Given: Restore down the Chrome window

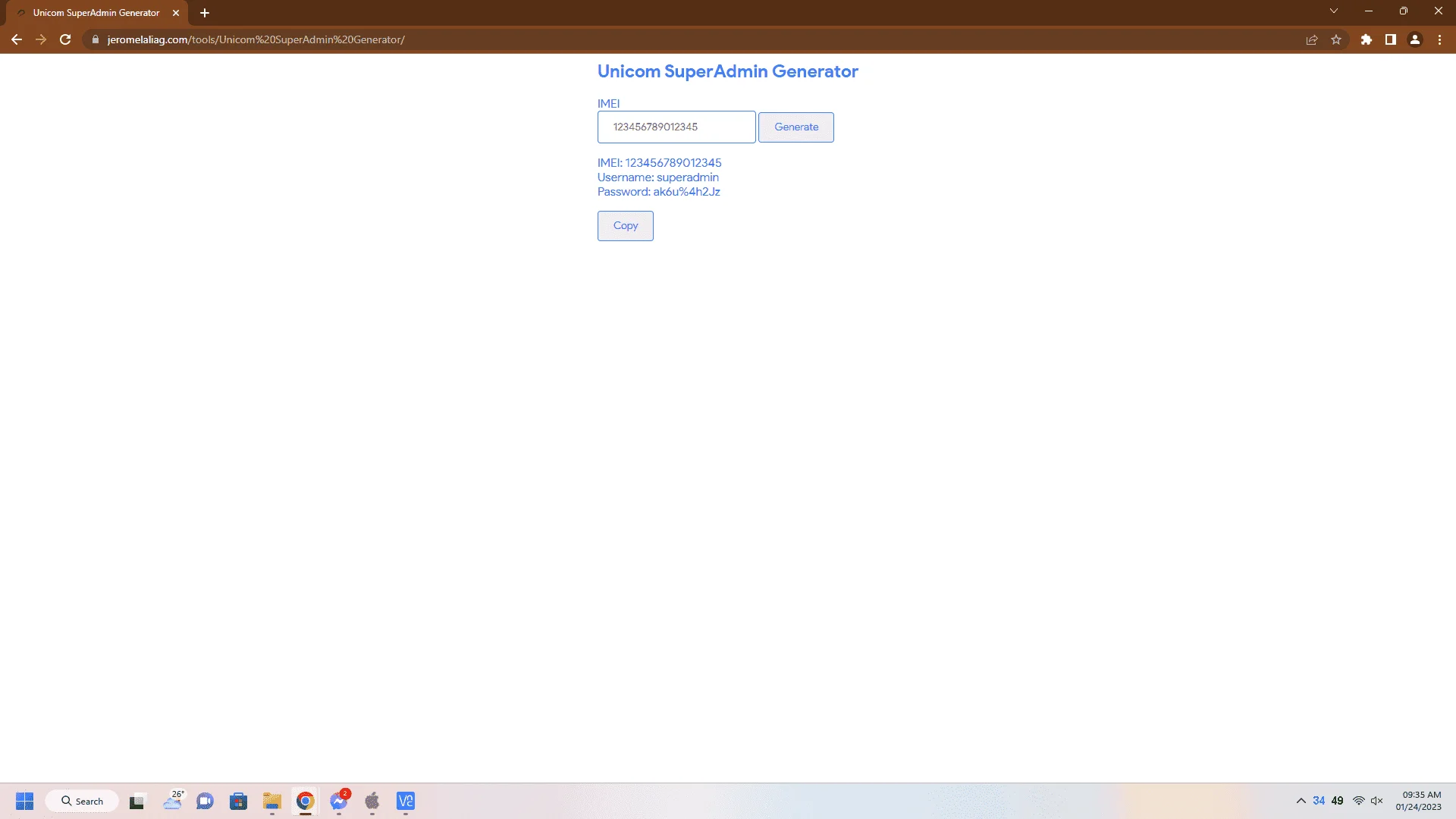Looking at the screenshot, I should click(x=1404, y=11).
